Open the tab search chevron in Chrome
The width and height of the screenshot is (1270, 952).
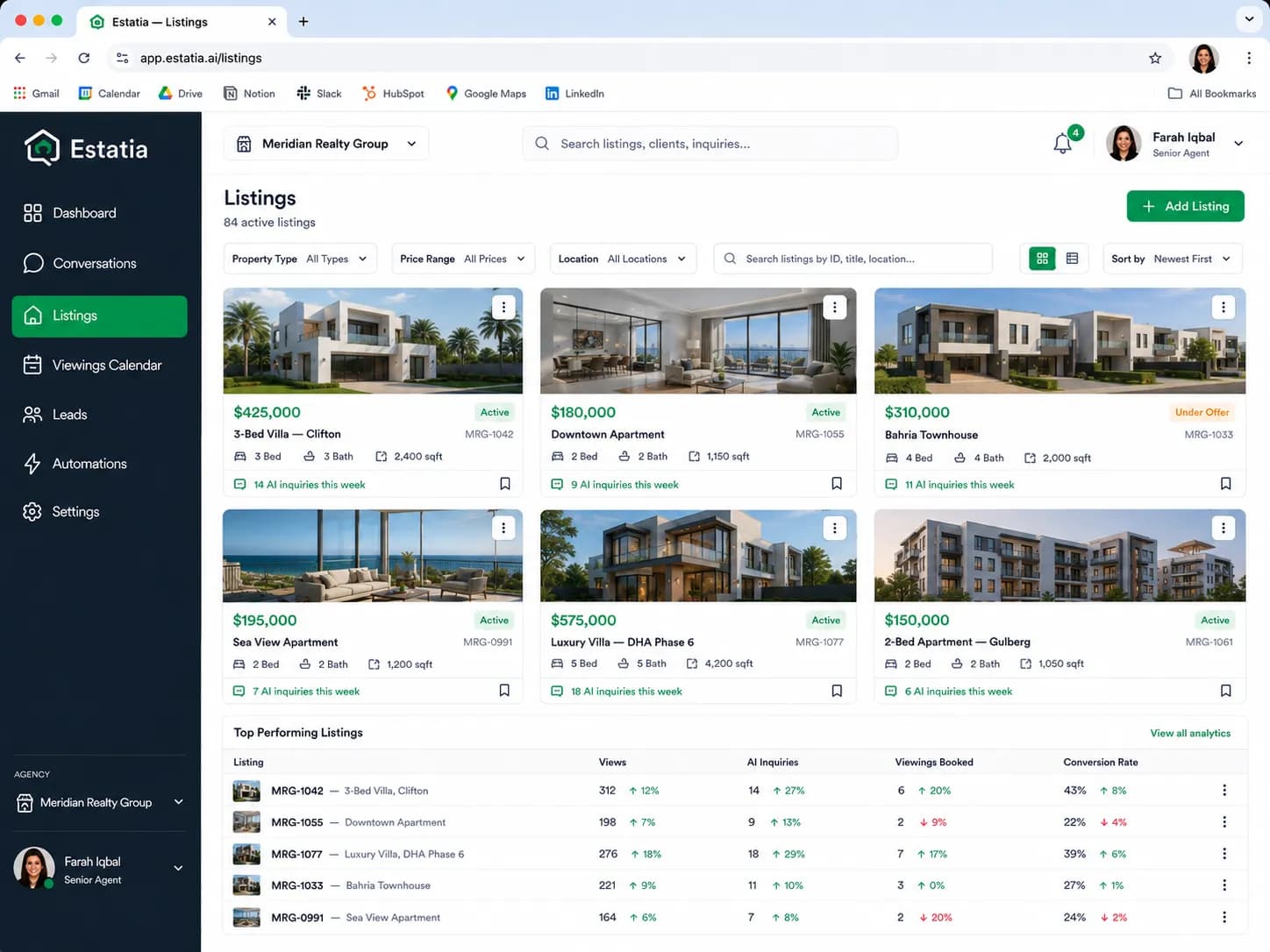pos(1249,19)
